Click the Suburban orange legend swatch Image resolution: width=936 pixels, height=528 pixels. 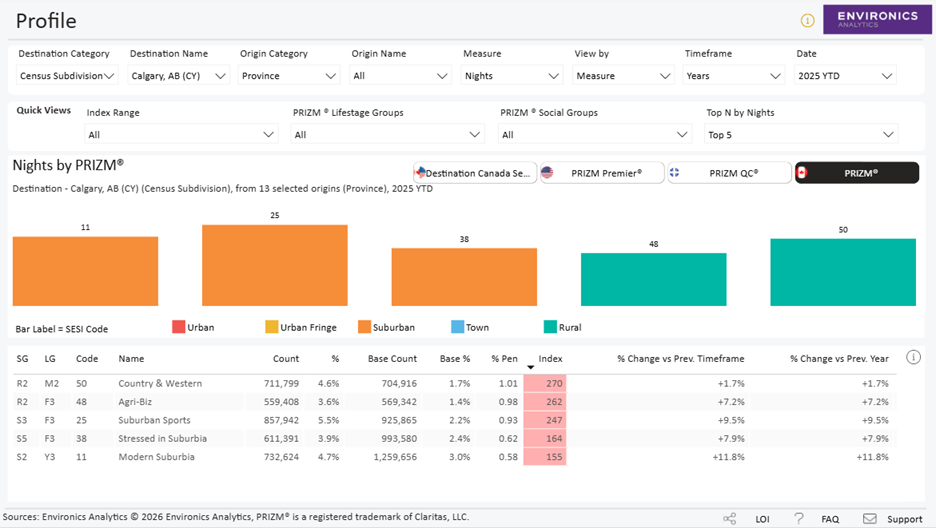pos(364,327)
